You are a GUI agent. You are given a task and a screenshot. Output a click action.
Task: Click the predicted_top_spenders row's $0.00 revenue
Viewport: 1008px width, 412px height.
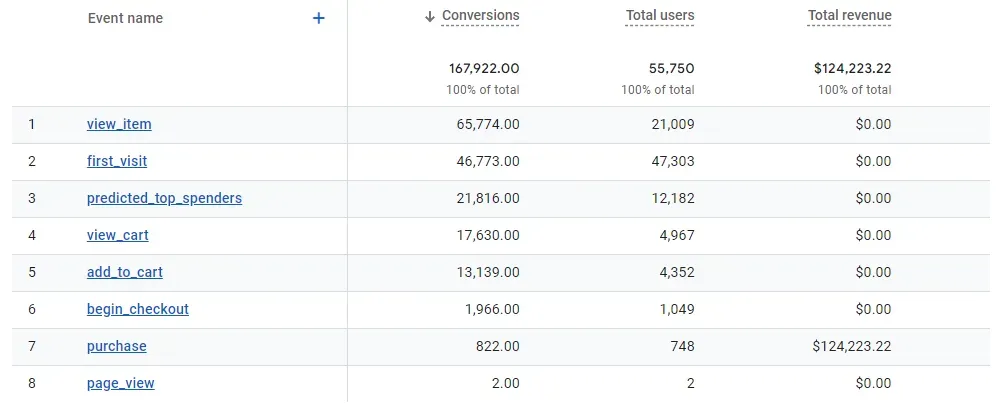click(x=873, y=198)
